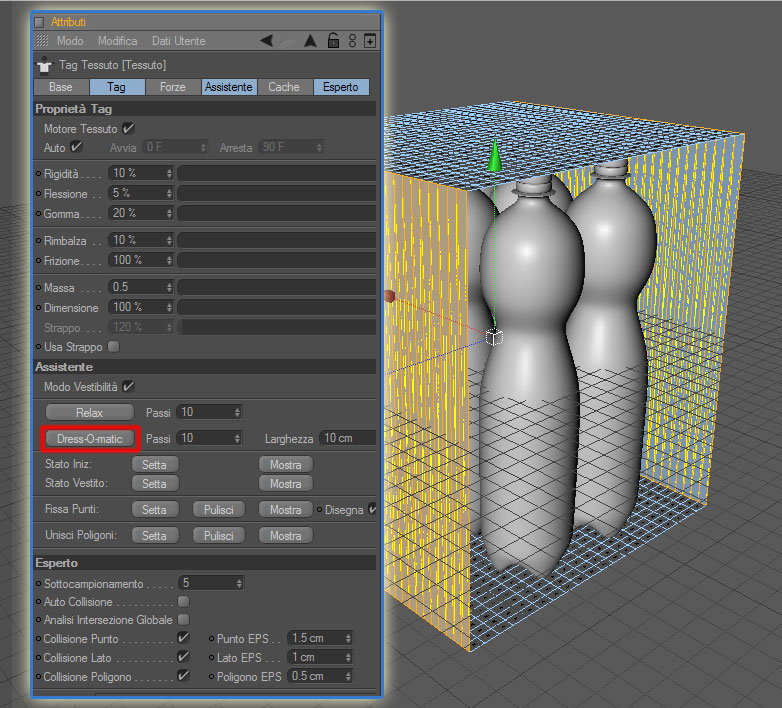Open the Modifica menu
This screenshot has height=708, width=782.
point(118,41)
